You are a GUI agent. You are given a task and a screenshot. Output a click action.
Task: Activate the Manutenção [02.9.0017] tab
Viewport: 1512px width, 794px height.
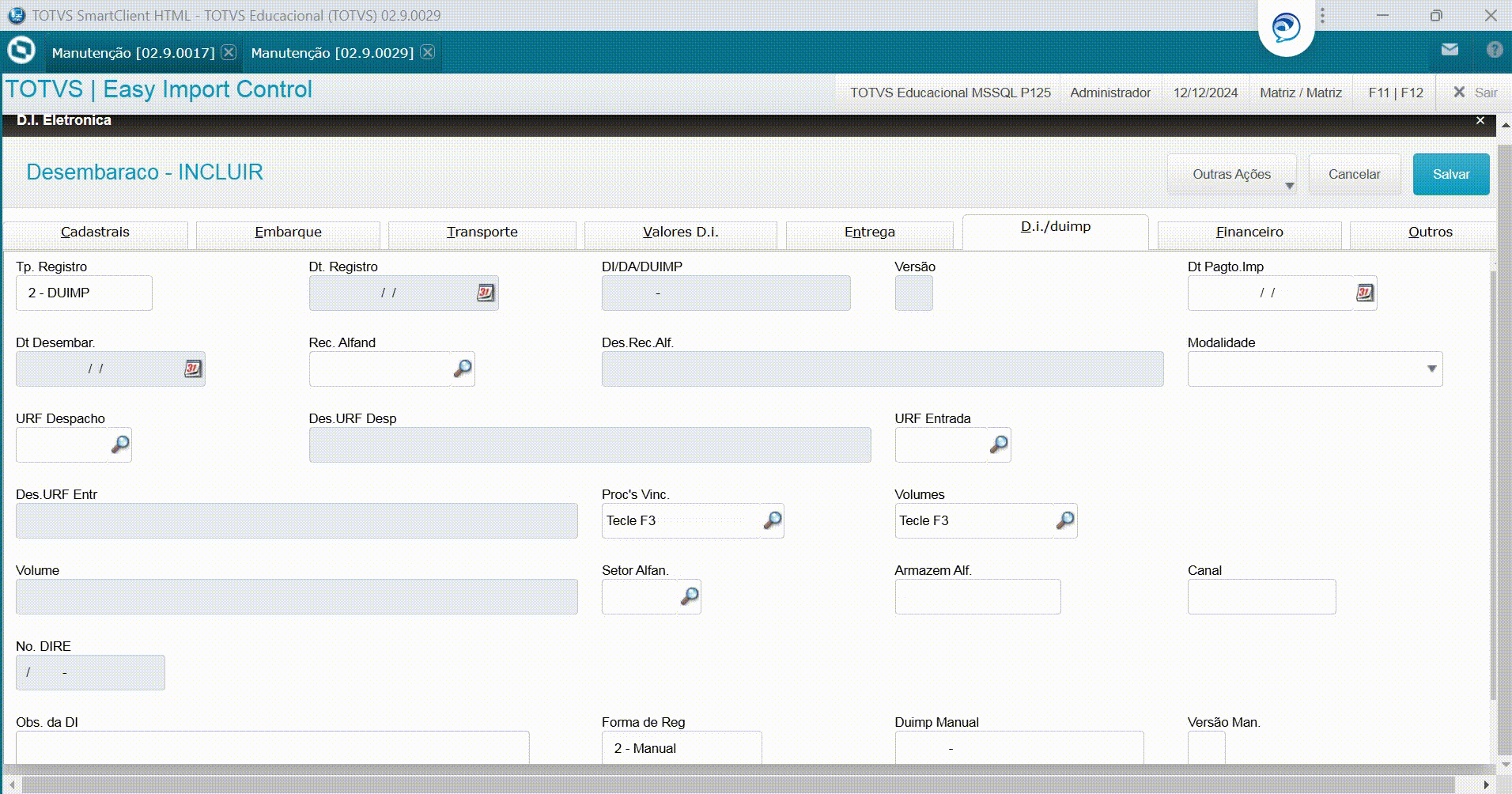pos(133,53)
